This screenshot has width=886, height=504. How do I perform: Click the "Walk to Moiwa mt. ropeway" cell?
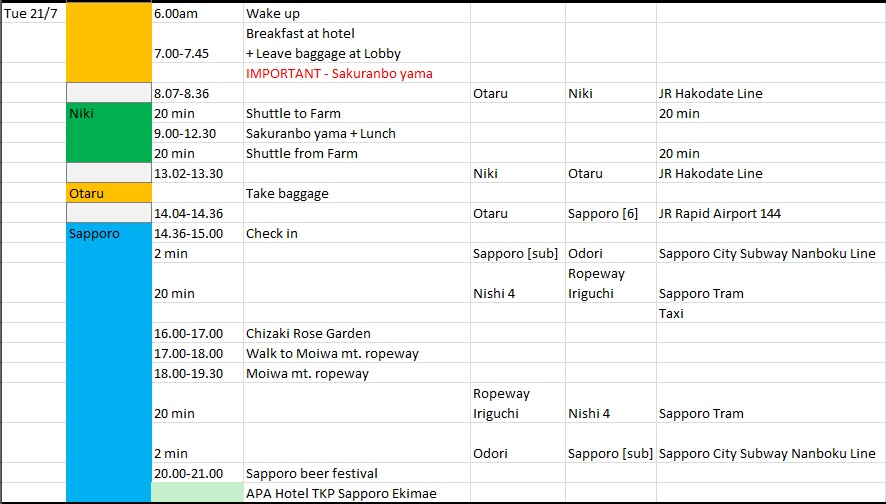pyautogui.click(x=332, y=353)
